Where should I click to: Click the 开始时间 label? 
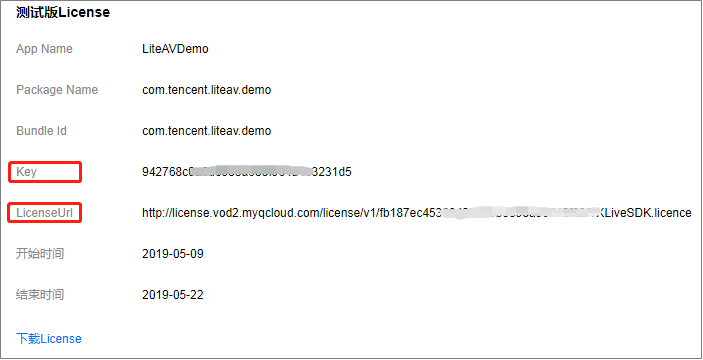[x=40, y=254]
